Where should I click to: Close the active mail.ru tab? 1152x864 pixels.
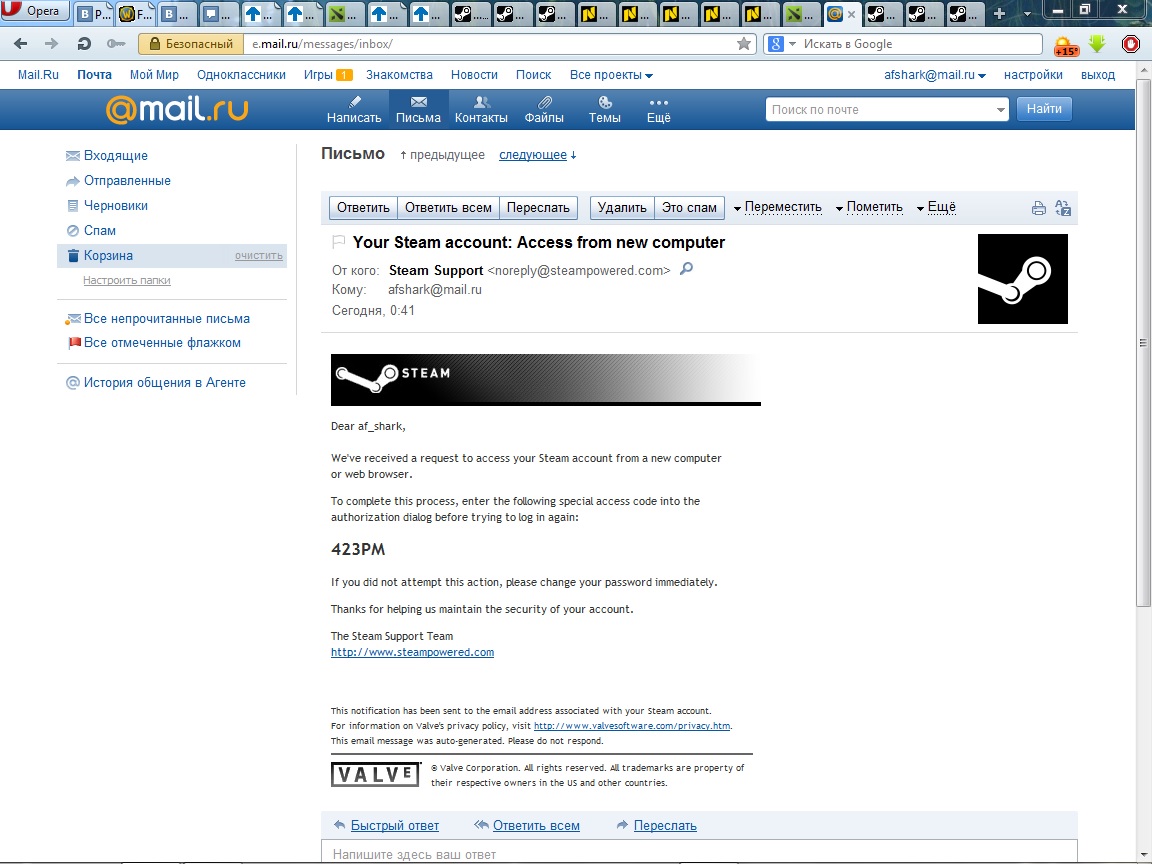point(852,13)
